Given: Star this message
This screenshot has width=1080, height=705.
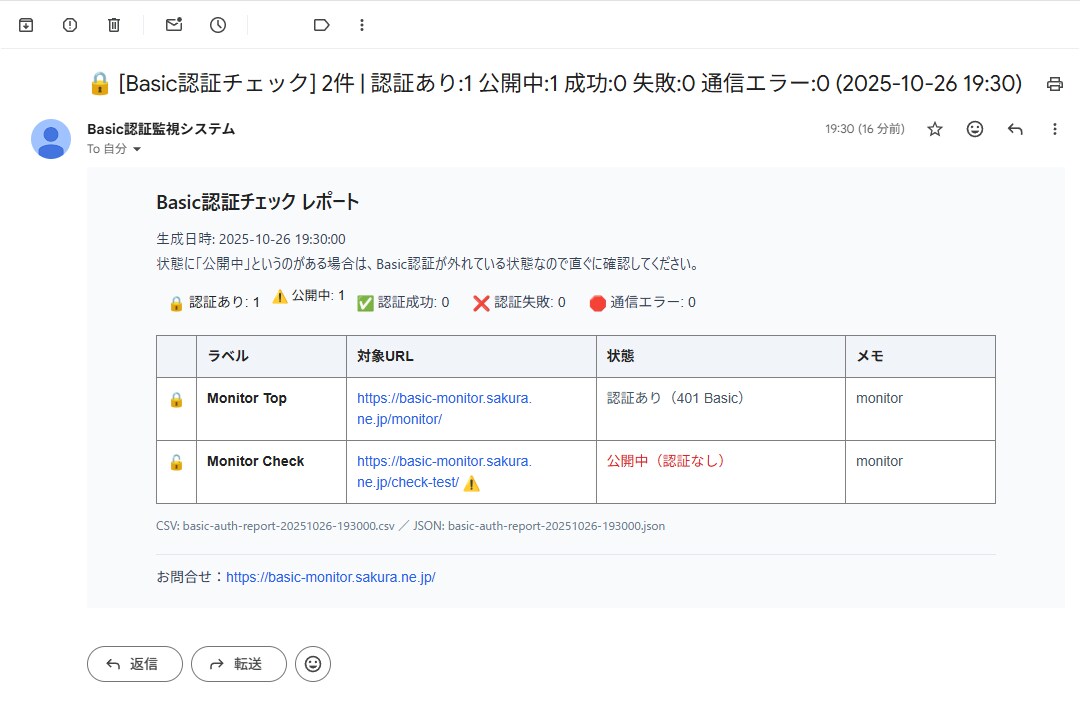Looking at the screenshot, I should pos(935,129).
